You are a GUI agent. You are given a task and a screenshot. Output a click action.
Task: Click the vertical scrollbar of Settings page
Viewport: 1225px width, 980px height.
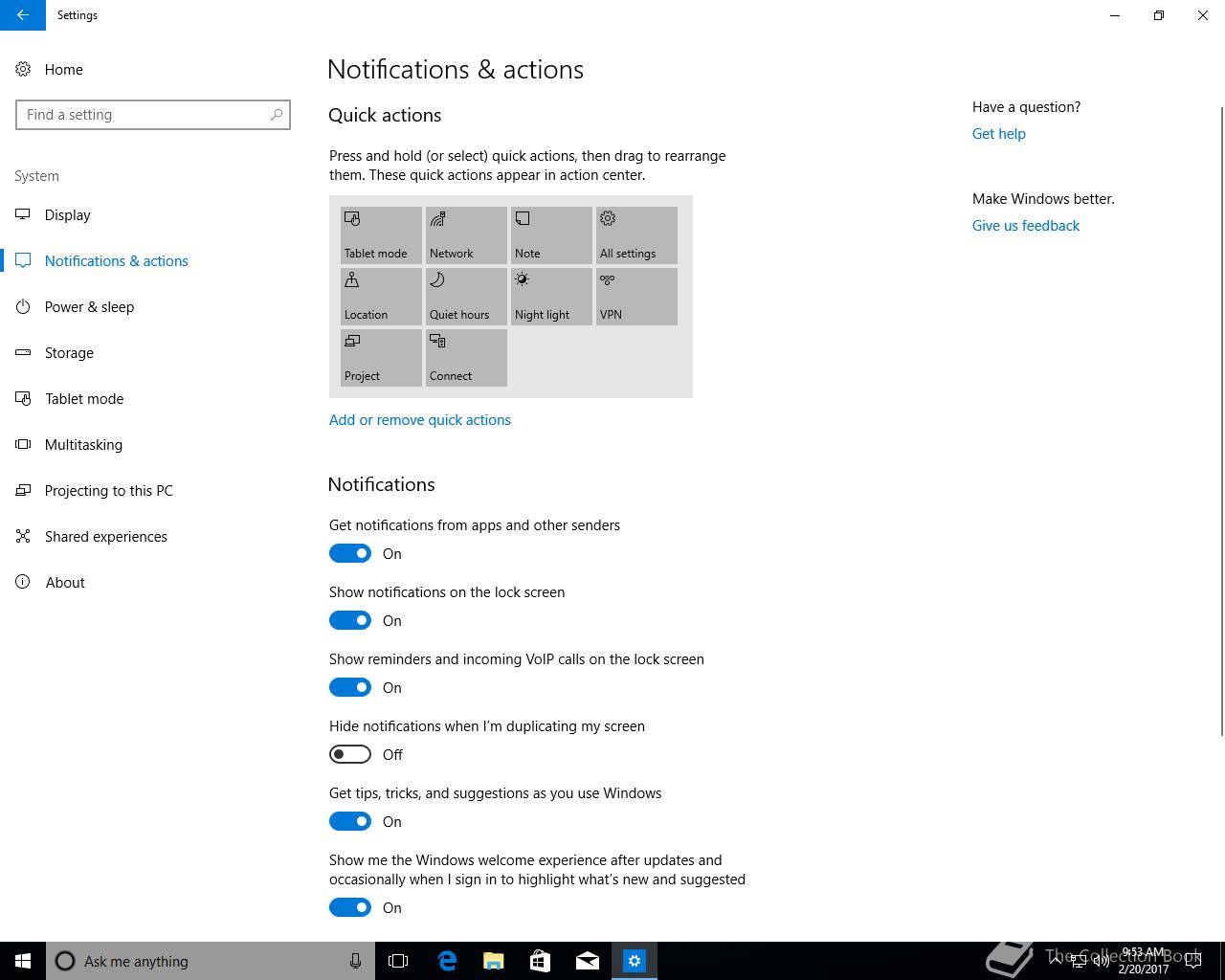(x=1221, y=421)
